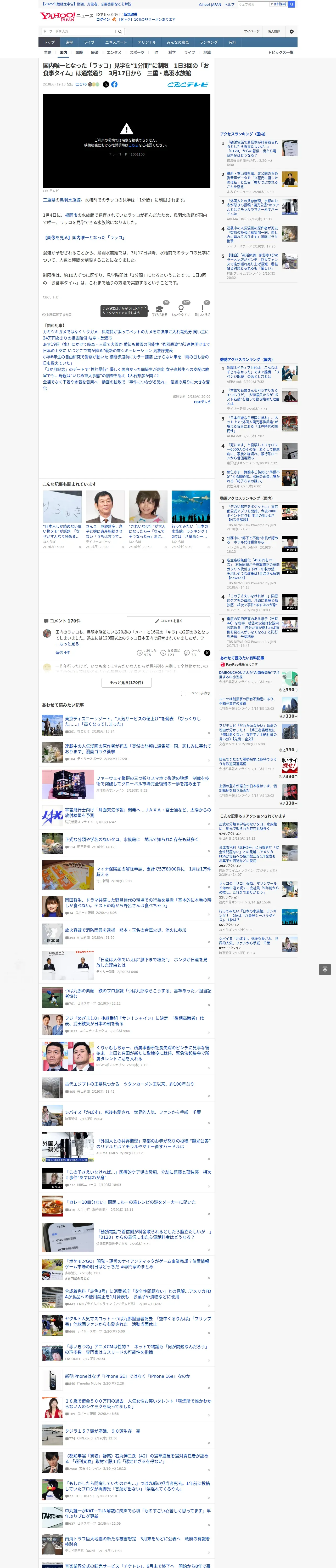This screenshot has width=336, height=1568.
Task: Open the 宇宙飛行士向け月面天気予報 JAXA article
Action: 138,812
